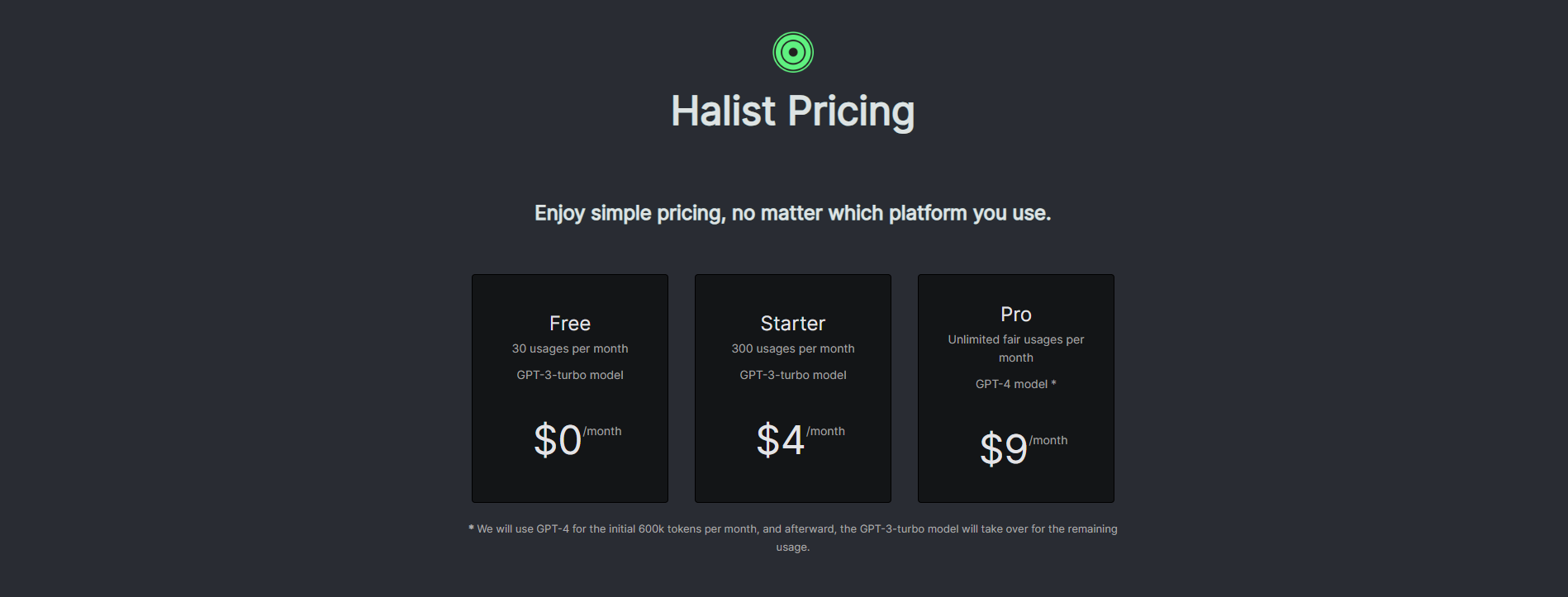
Task: Click the $0 per month price
Action: (x=577, y=439)
